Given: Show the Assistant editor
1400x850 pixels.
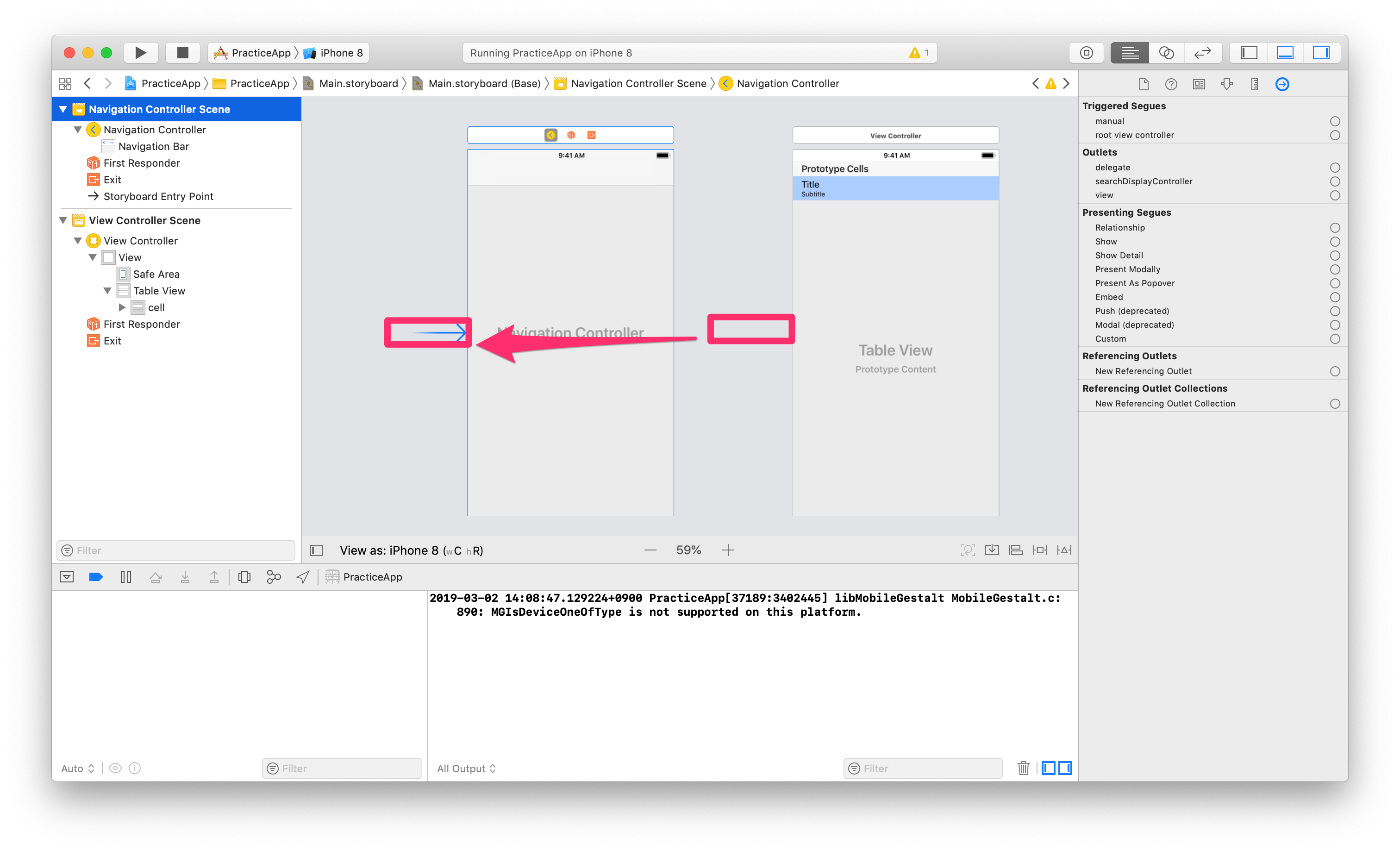Looking at the screenshot, I should tap(1166, 53).
